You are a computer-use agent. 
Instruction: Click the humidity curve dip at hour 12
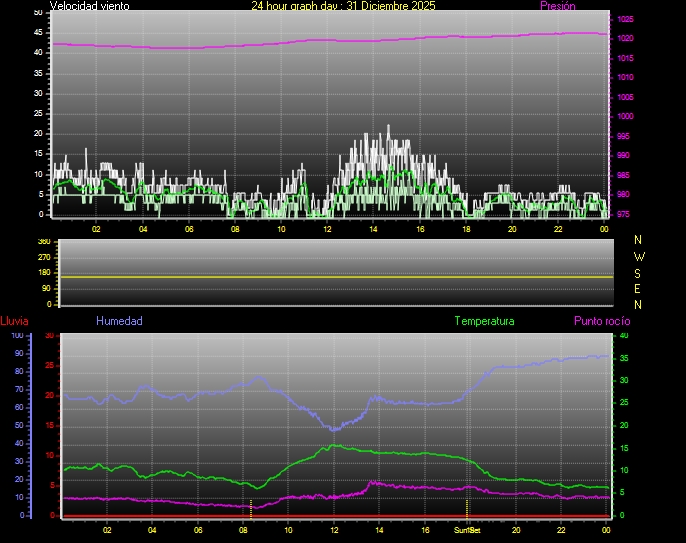click(x=334, y=428)
